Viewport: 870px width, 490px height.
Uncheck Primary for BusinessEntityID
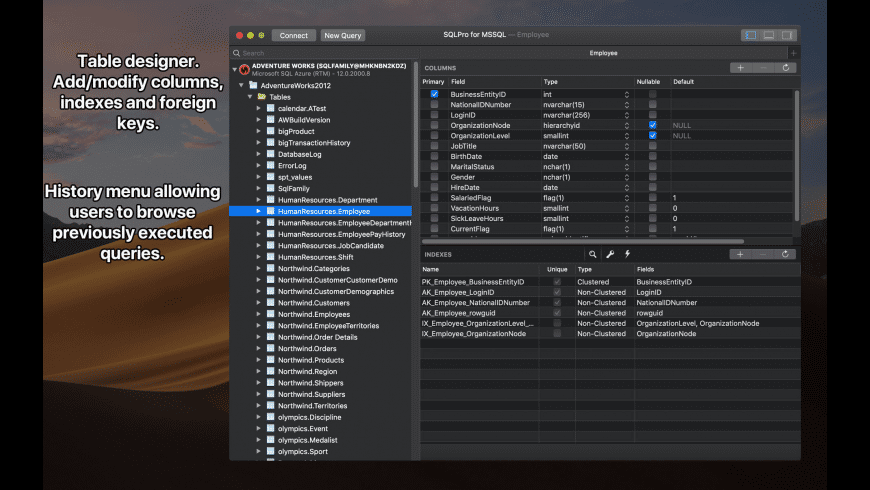[x=434, y=94]
